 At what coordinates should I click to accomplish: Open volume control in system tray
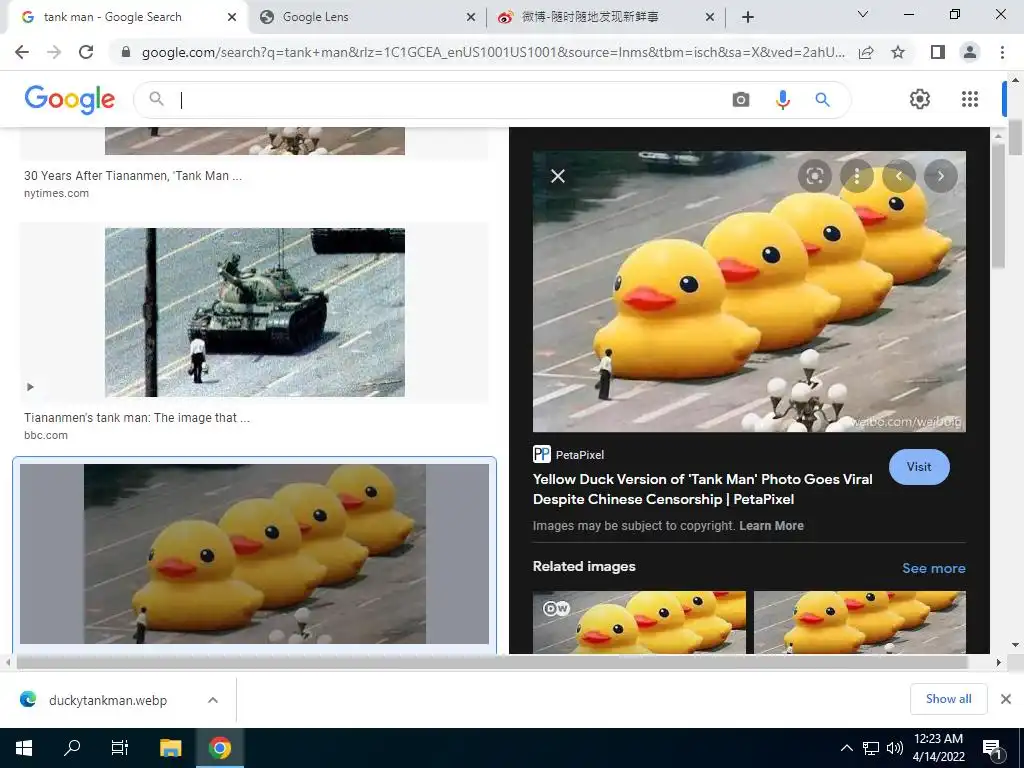[895, 748]
